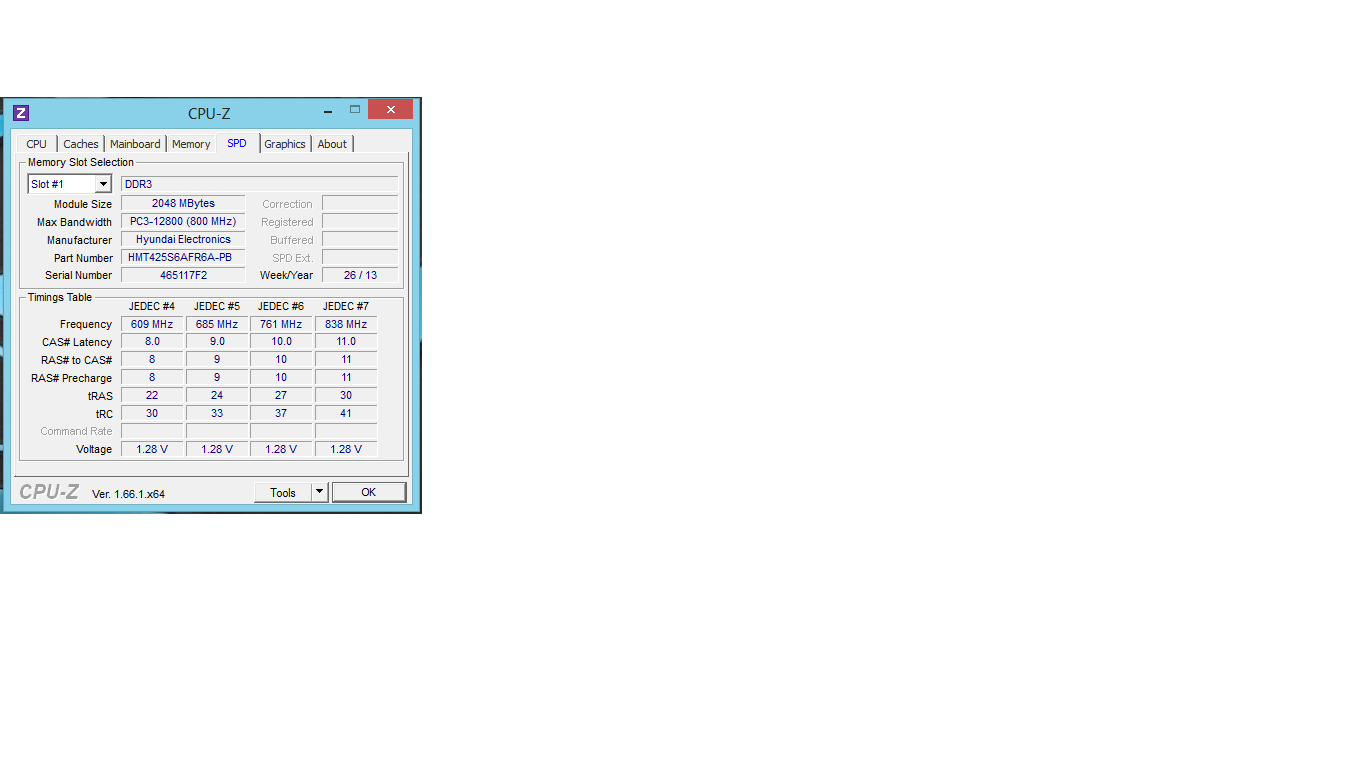This screenshot has height=768, width=1366.
Task: Click tRC value 41
Action: [x=346, y=413]
